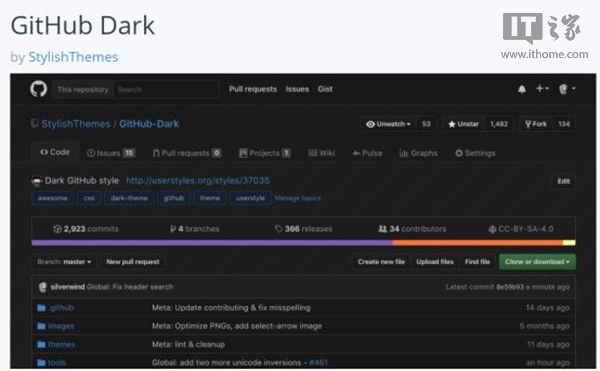Click the Clone or download button
The width and height of the screenshot is (600, 371).
click(537, 262)
